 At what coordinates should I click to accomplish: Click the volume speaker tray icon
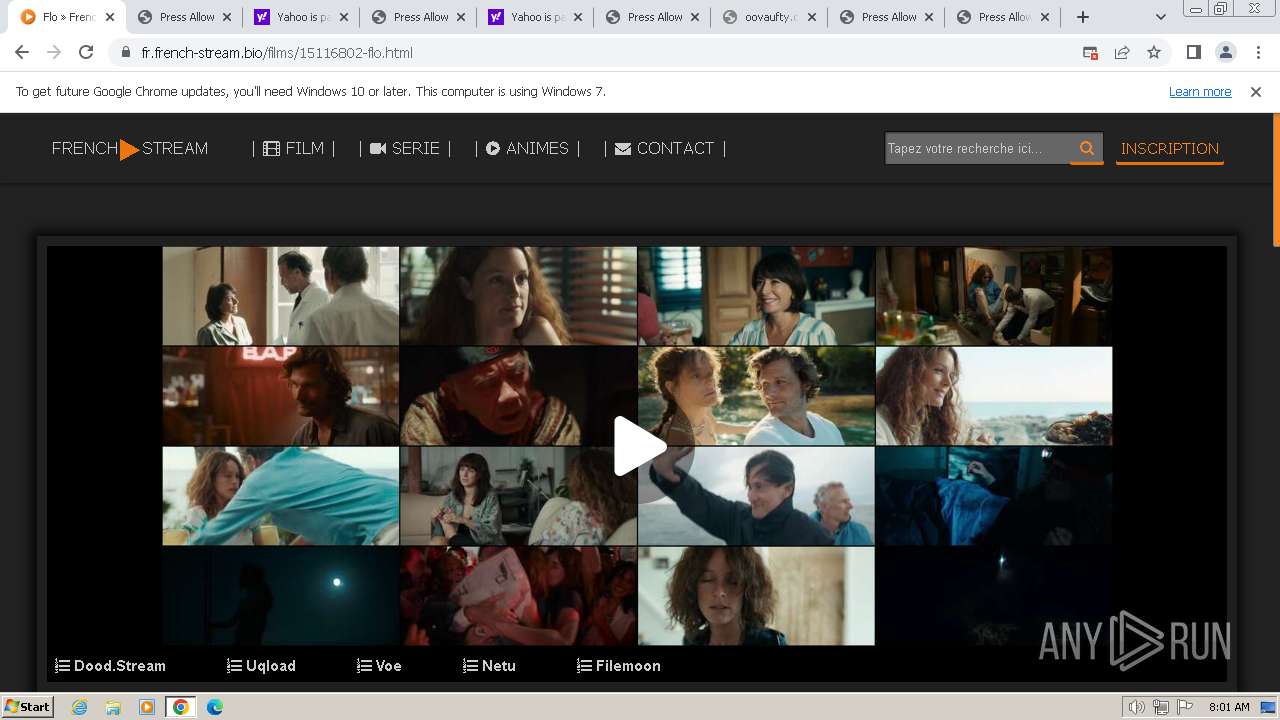click(1136, 707)
